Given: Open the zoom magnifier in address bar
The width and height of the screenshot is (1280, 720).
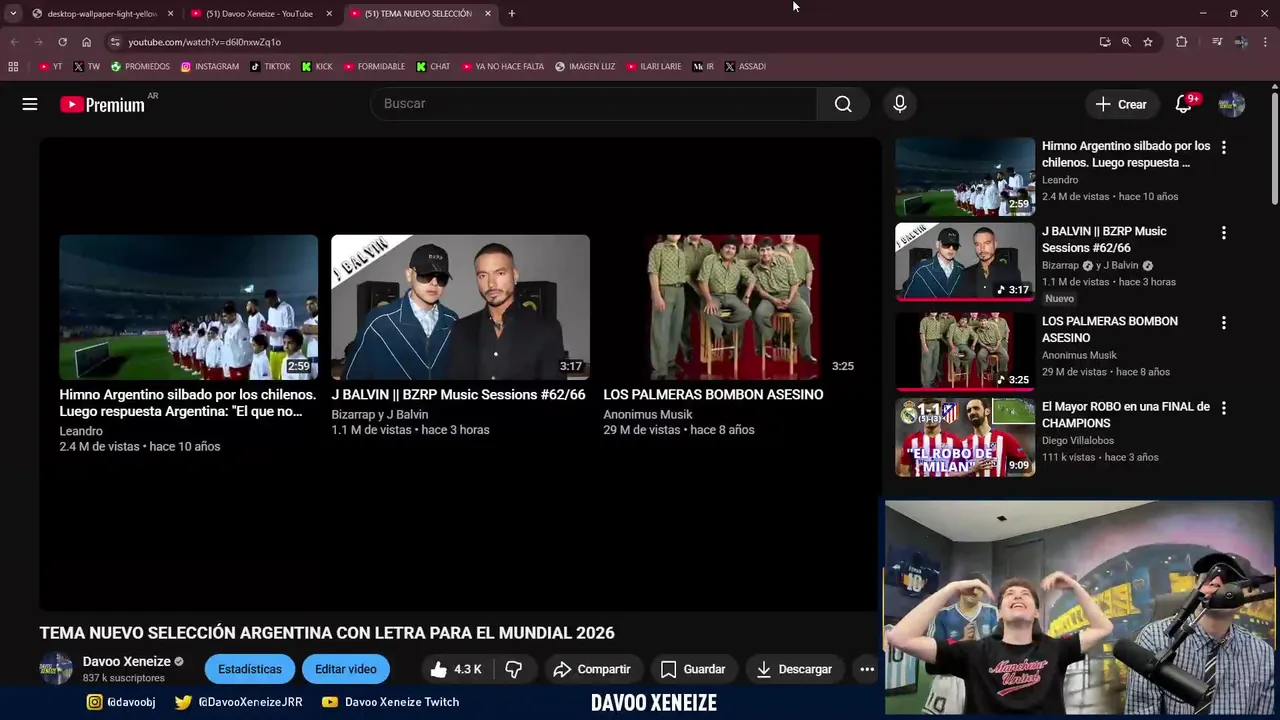Looking at the screenshot, I should click(1126, 42).
